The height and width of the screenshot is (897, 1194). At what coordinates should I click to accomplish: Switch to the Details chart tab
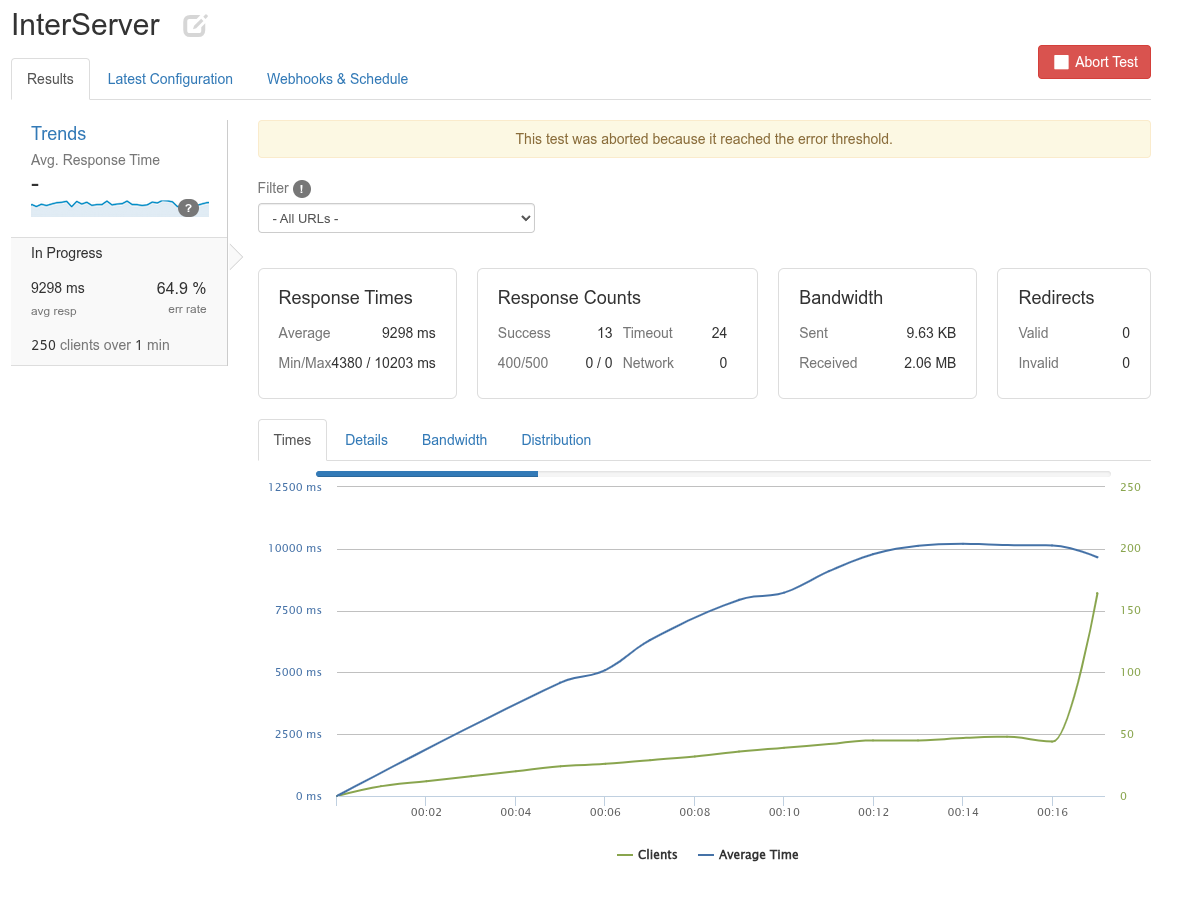[x=366, y=440]
